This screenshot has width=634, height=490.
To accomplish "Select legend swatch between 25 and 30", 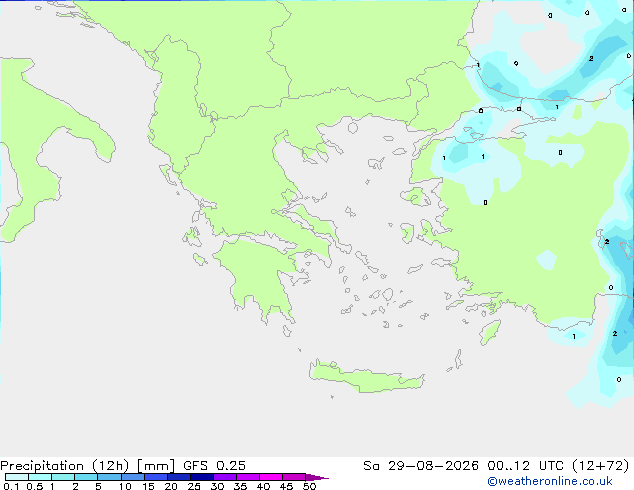I will click(202, 477).
